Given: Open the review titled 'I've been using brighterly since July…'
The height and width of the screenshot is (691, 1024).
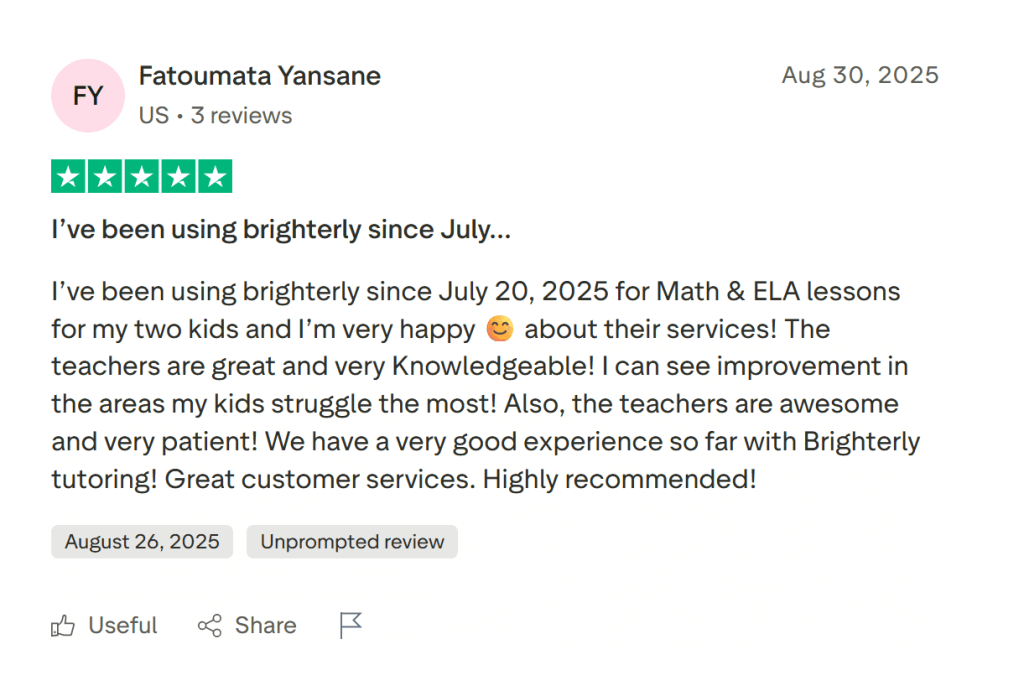Looking at the screenshot, I should (x=281, y=229).
